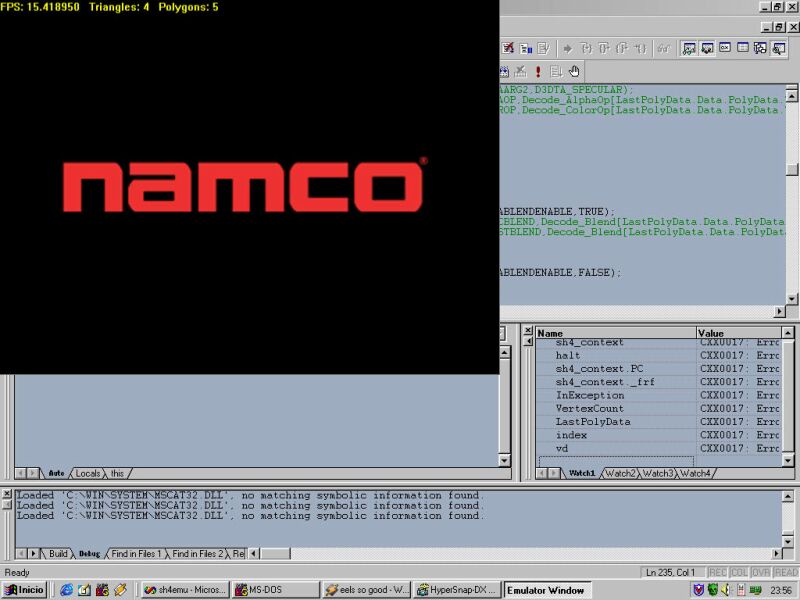Click the Stop Debugging toolbar icon
Image resolution: width=800 pixels, height=600 pixels.
point(508,48)
